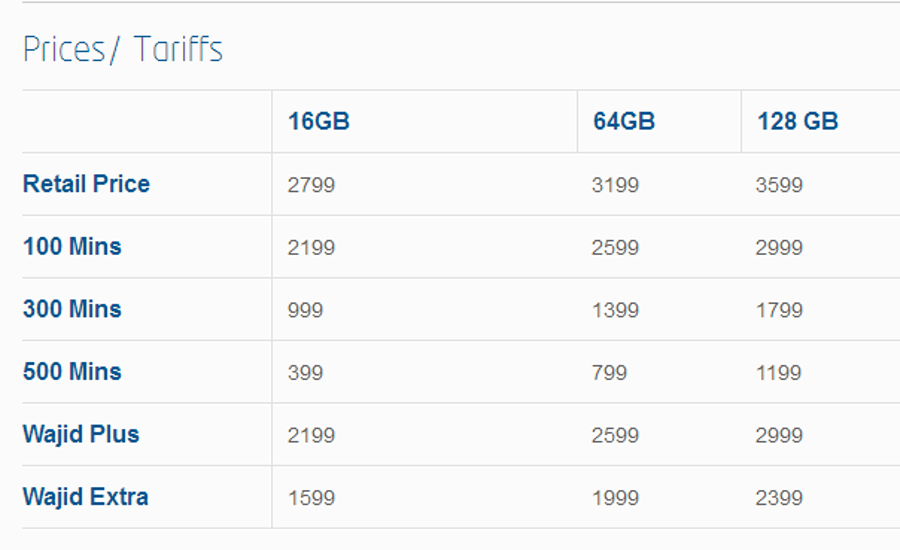Select the 16GB column header
The width and height of the screenshot is (900, 550).
[319, 121]
